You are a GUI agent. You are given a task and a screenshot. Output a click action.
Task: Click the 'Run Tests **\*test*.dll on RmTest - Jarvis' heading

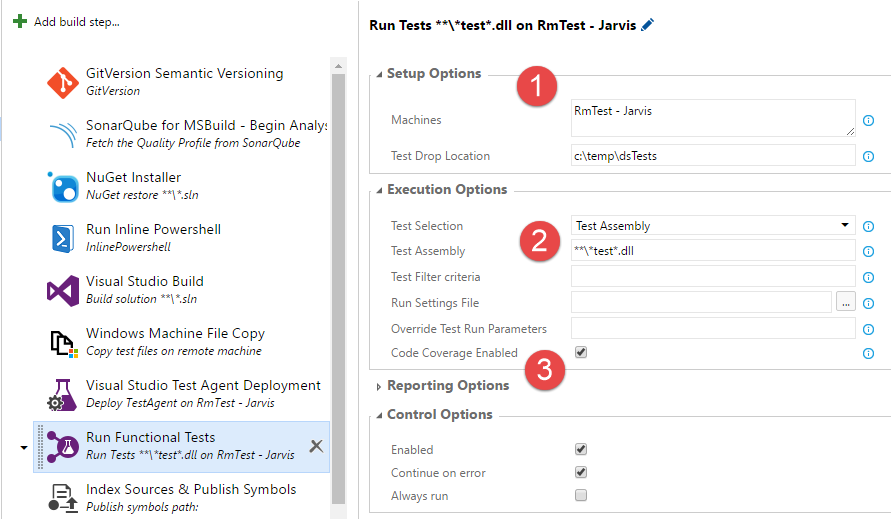[502, 26]
